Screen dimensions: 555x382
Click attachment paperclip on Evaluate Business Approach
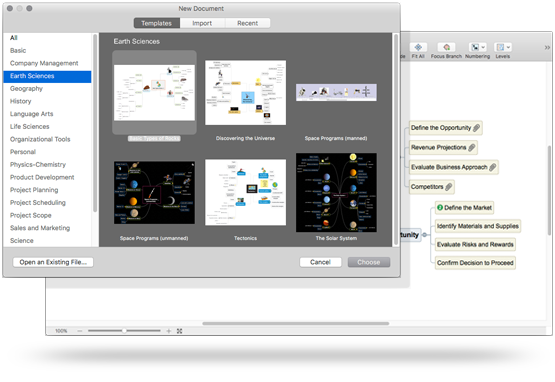click(x=492, y=167)
